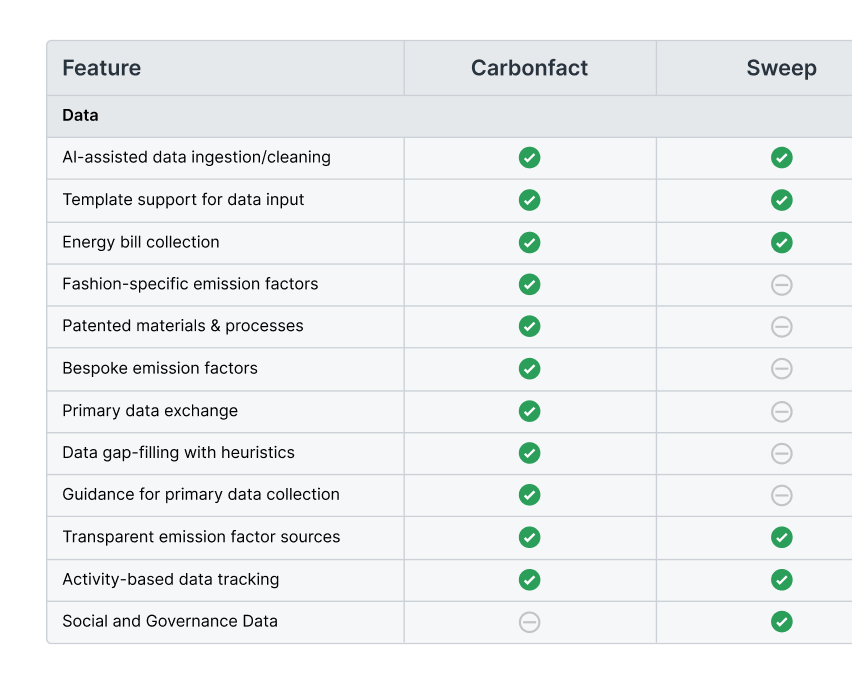Select the Sweep column header

[781, 68]
